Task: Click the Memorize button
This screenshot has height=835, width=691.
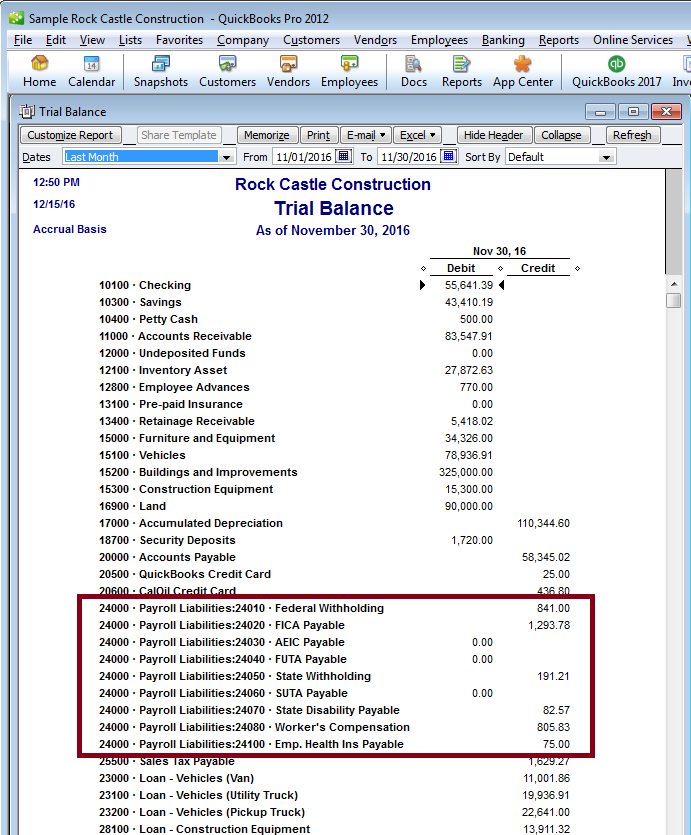Action: (267, 135)
